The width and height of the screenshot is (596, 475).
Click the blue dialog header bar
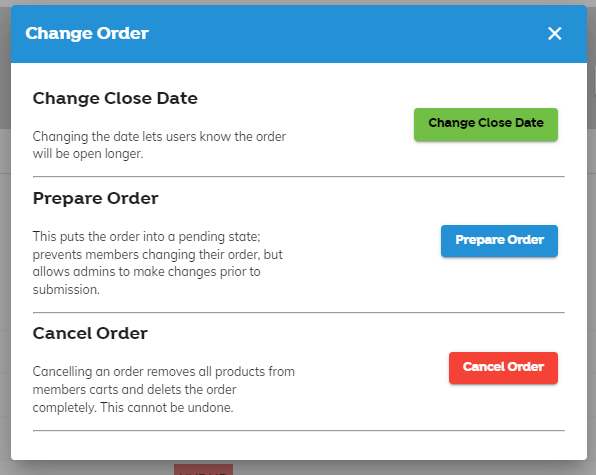coord(299,34)
